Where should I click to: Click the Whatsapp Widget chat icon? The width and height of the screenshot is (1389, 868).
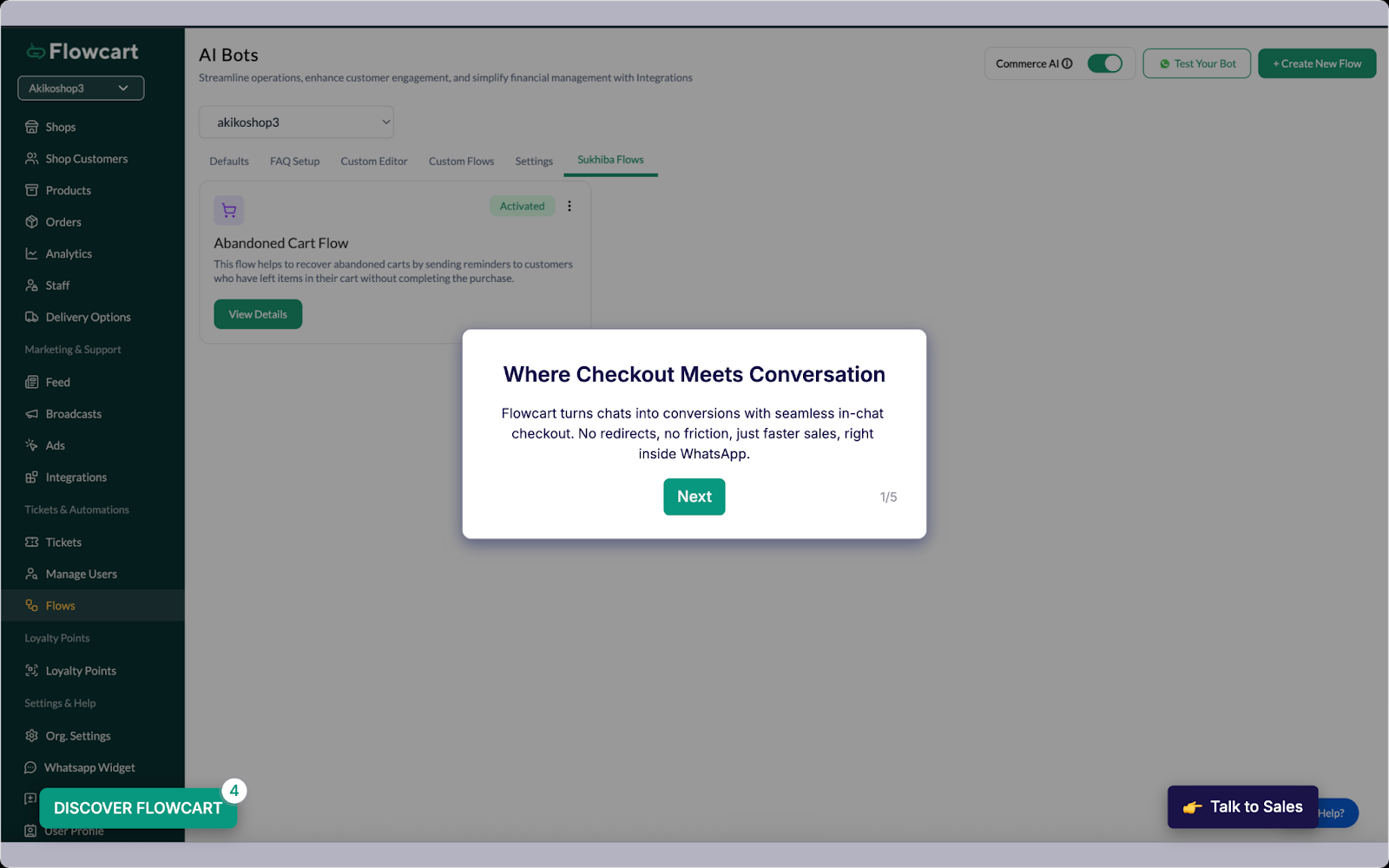[x=30, y=767]
